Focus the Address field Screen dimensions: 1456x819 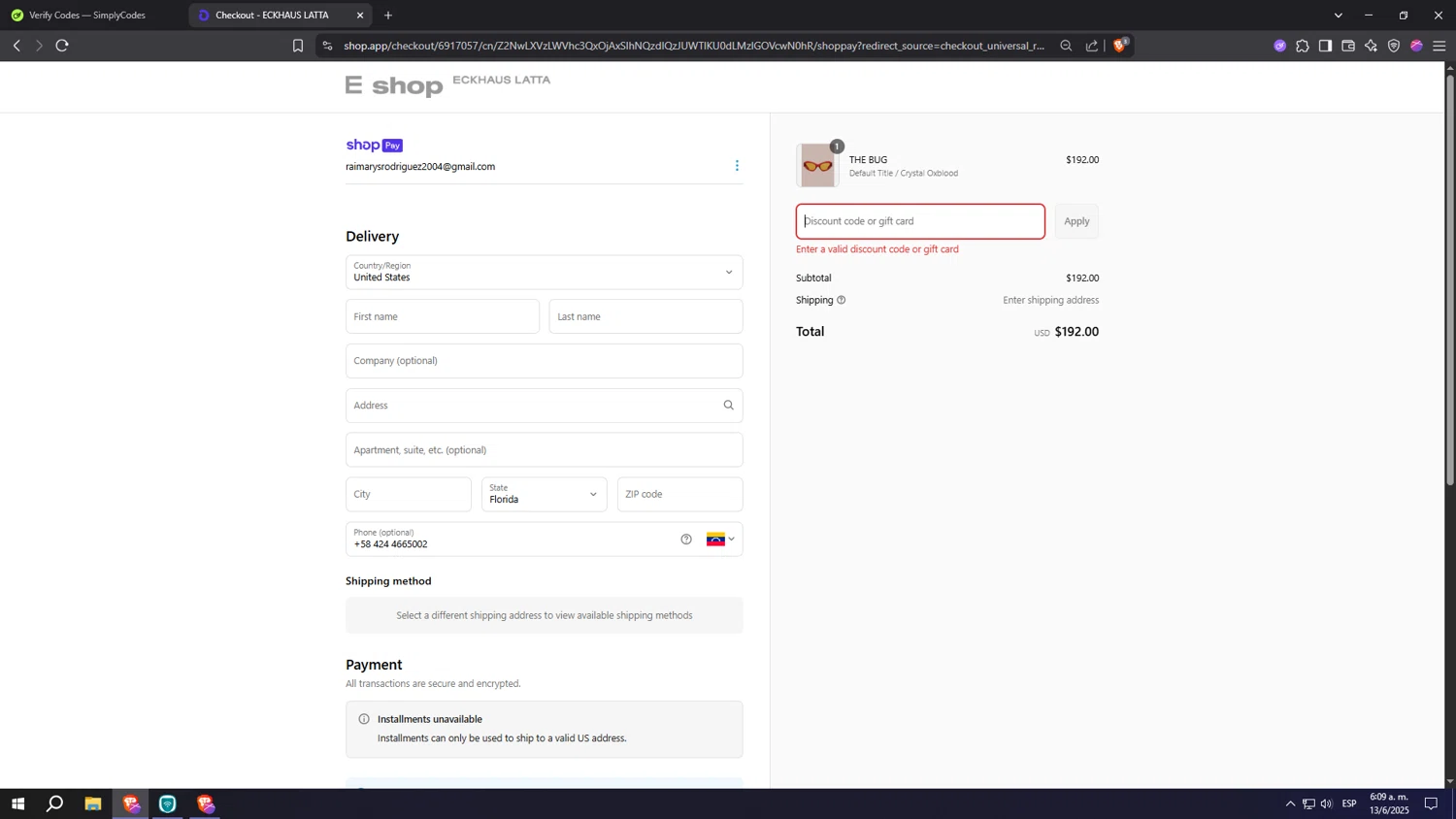coord(544,406)
